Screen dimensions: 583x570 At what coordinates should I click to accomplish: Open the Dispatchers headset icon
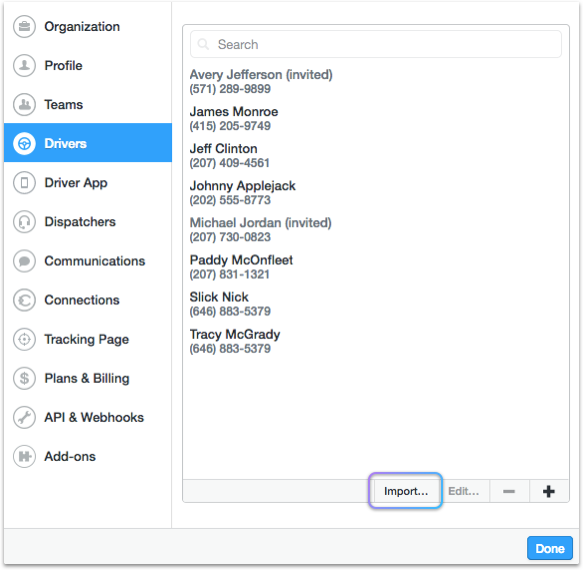(x=24, y=222)
